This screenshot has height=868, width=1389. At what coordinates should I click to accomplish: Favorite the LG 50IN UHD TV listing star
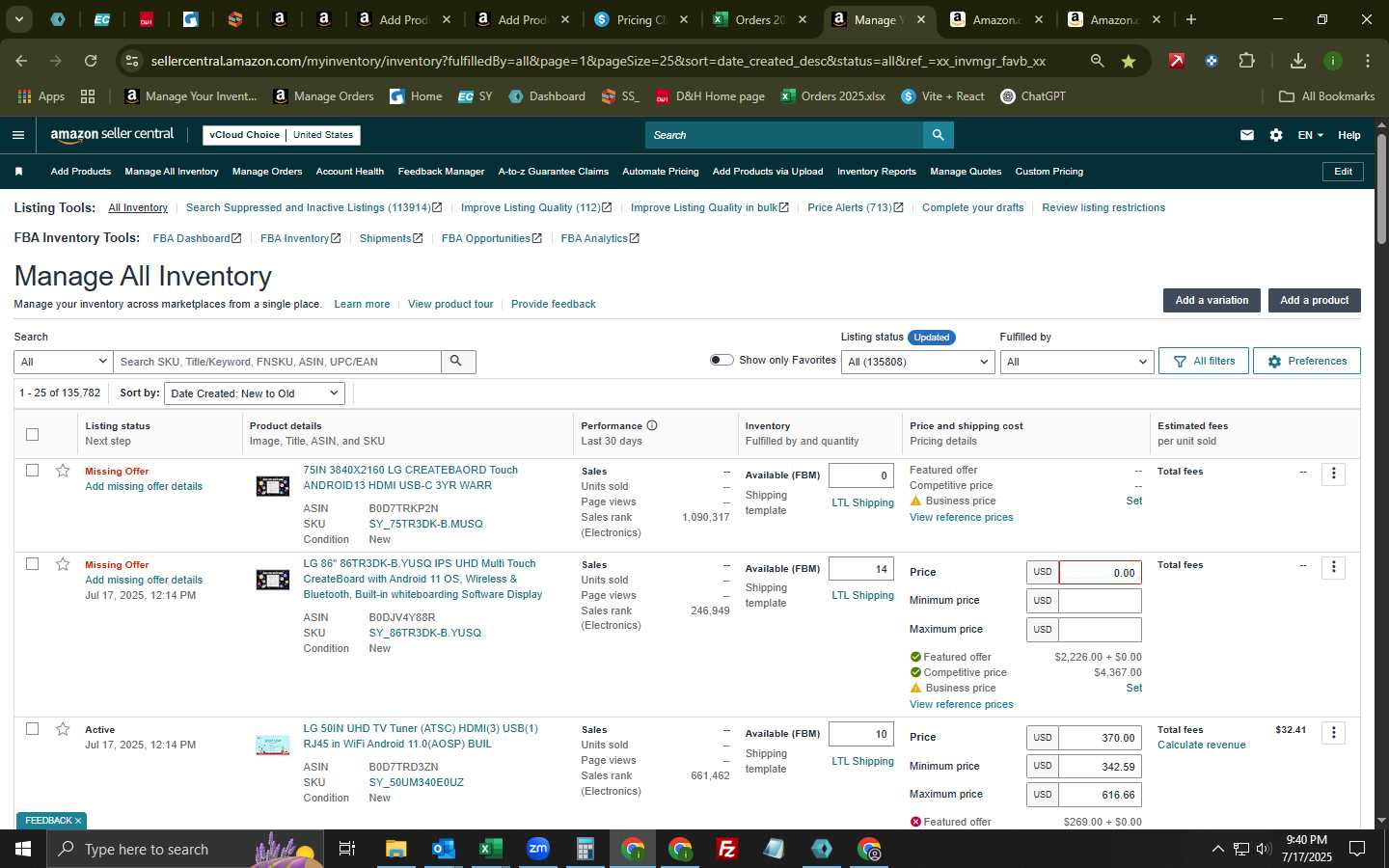[63, 729]
